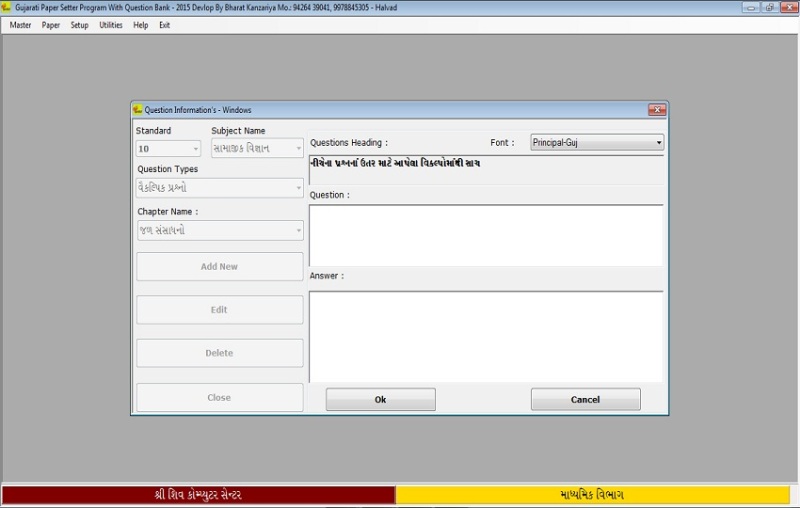
Task: Click inside the Answer text area
Action: click(x=485, y=335)
